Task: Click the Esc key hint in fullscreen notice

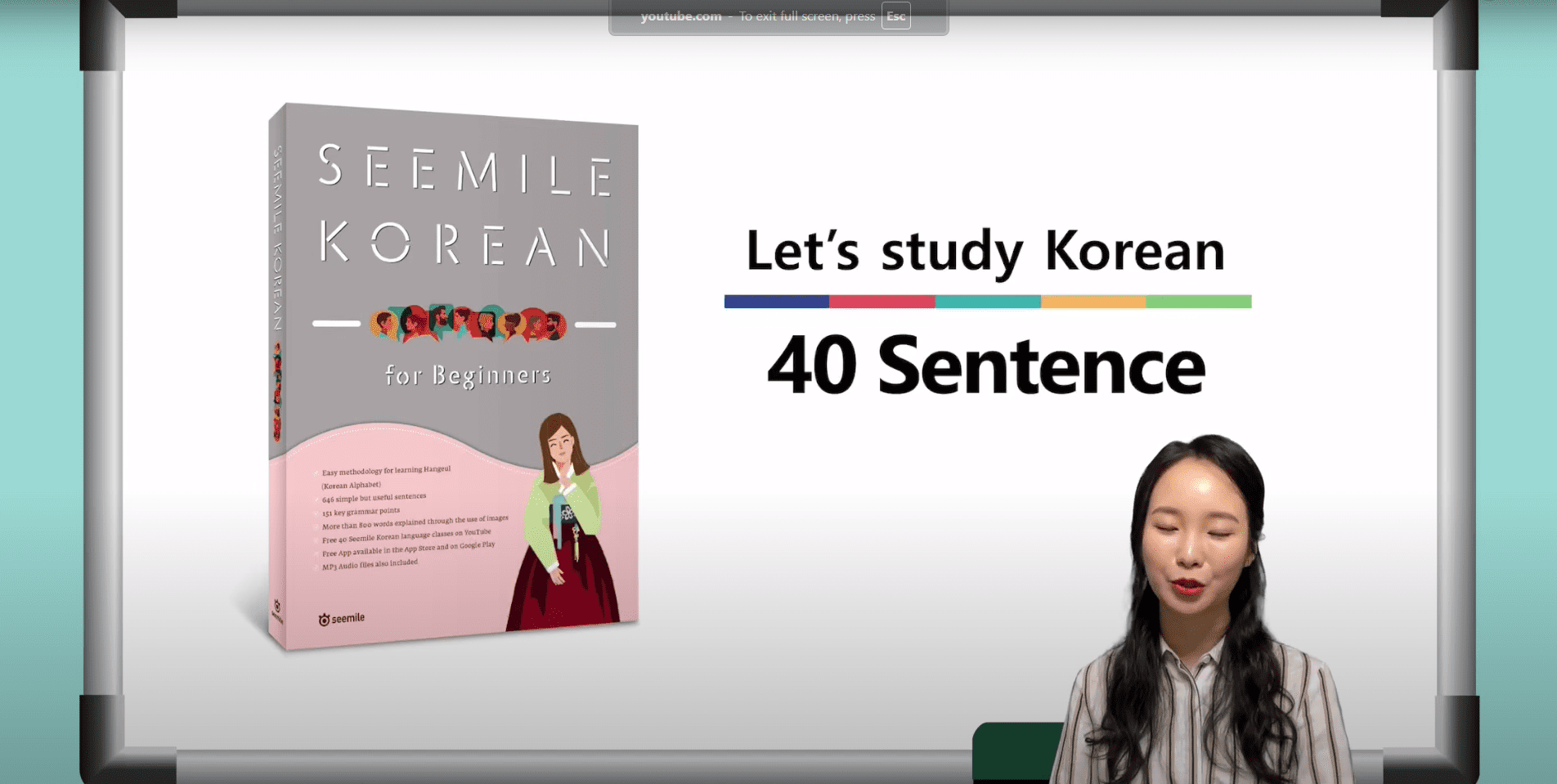Action: [895, 16]
